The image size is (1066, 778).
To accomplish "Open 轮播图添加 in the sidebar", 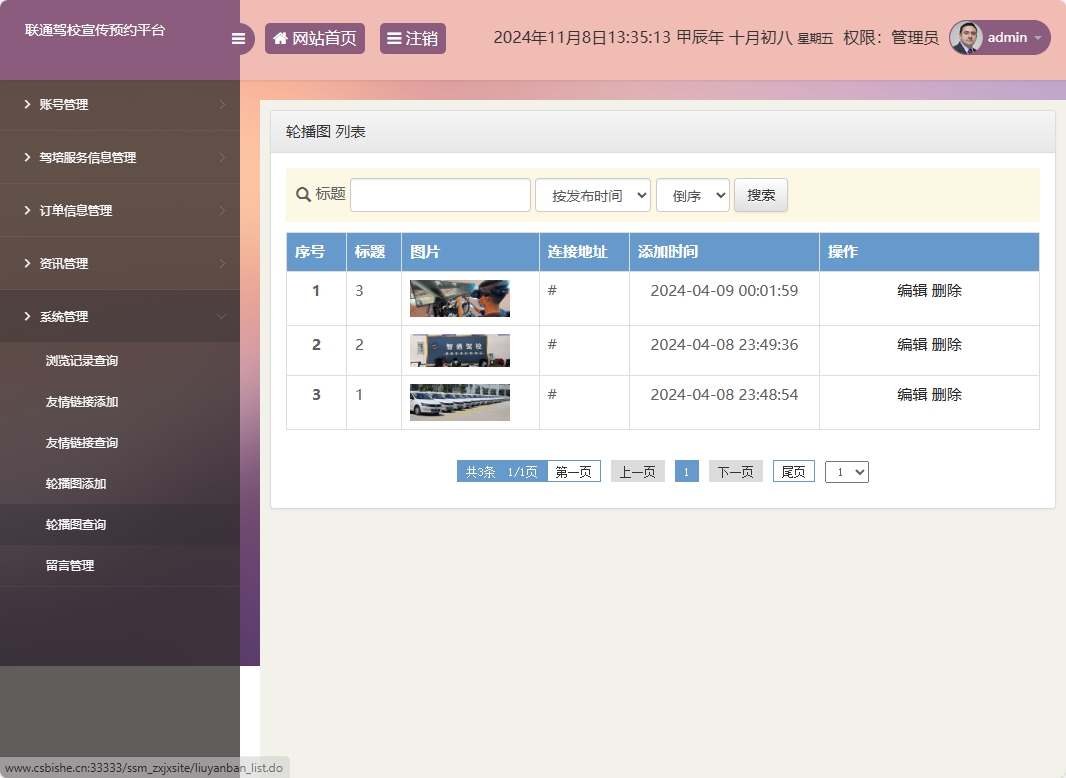I will pos(76,484).
